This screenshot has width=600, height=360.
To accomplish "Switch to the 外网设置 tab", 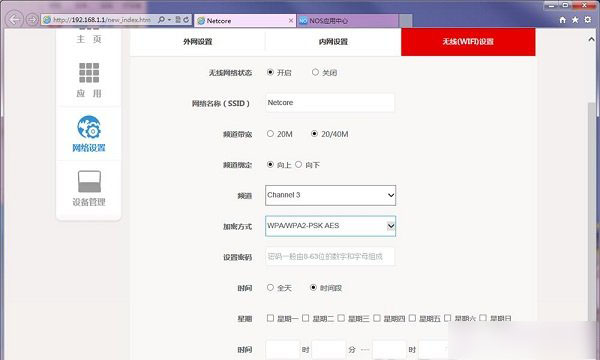I will (197, 41).
